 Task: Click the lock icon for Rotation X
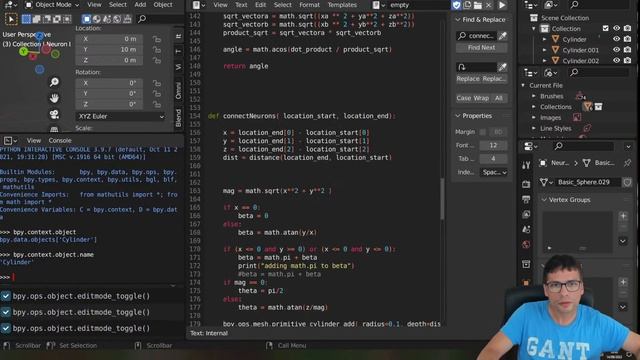(x=157, y=83)
